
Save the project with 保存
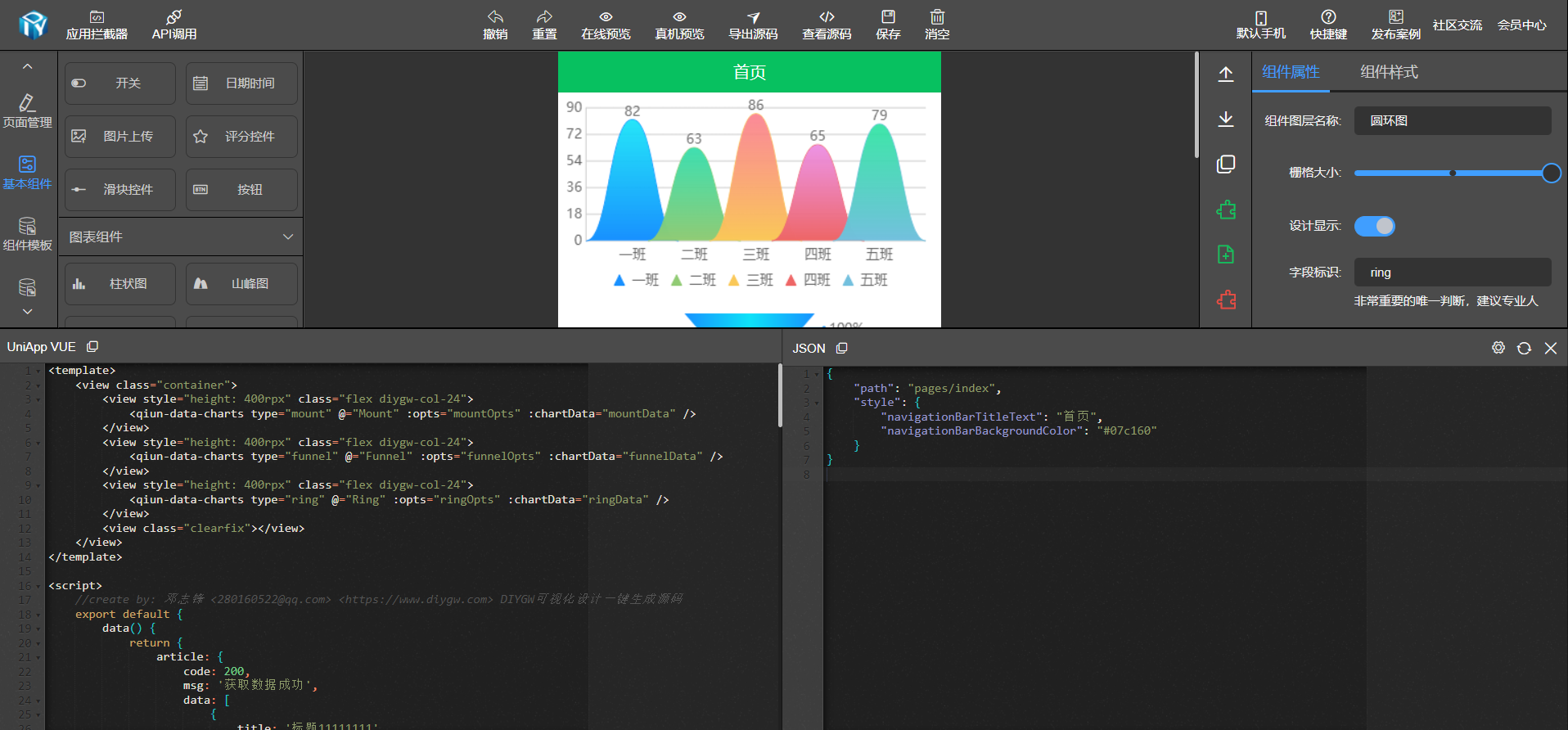(x=888, y=25)
